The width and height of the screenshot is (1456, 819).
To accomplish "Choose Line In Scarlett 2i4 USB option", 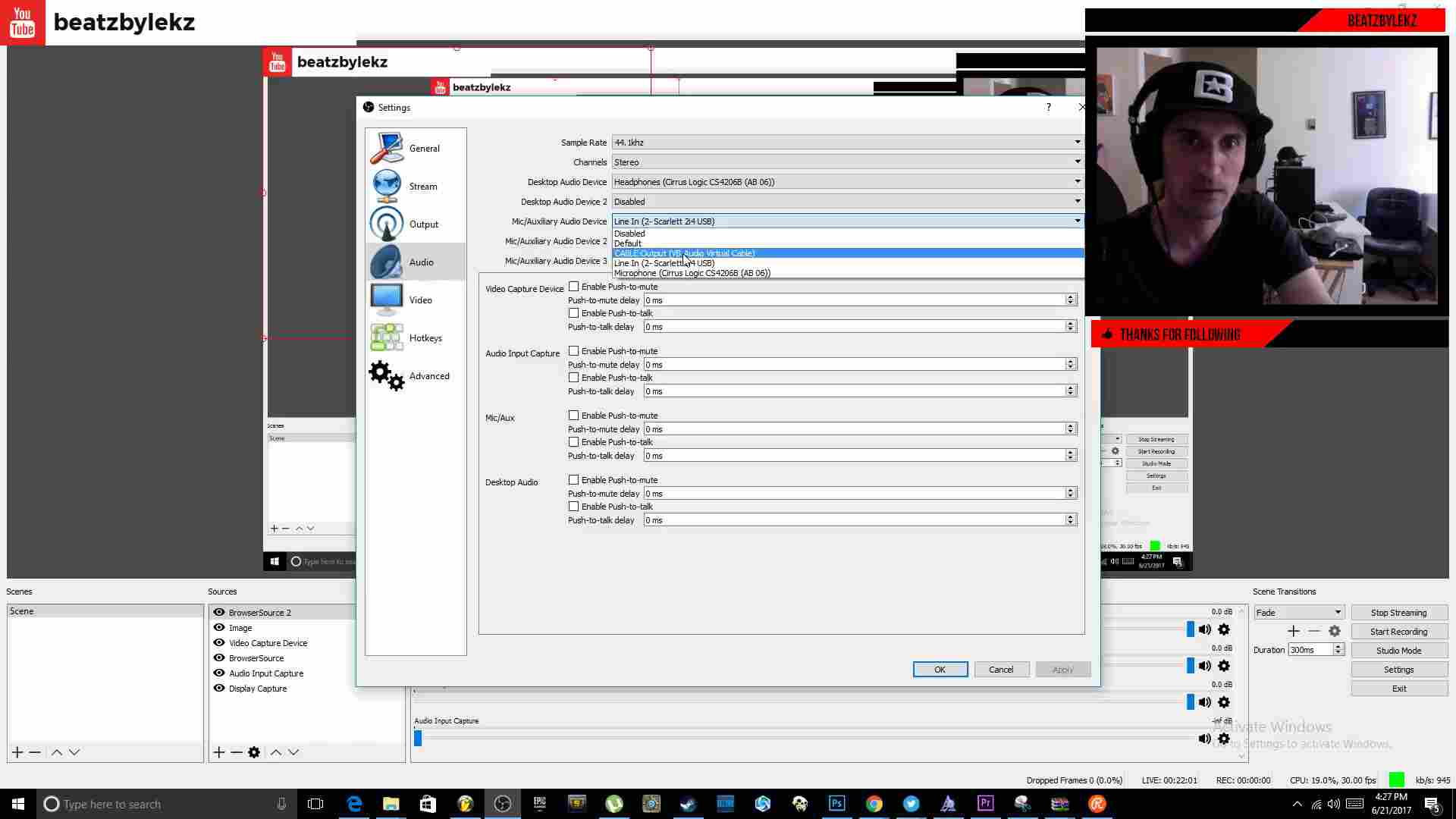I will click(x=848, y=263).
